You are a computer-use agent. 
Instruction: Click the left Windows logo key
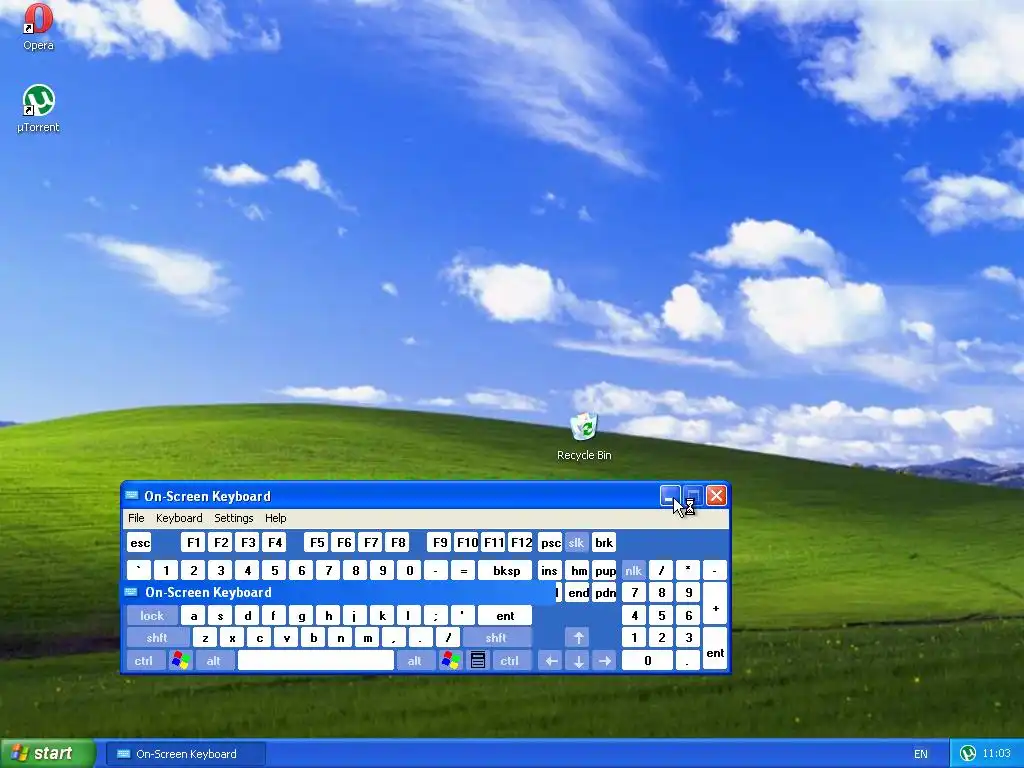click(x=181, y=660)
